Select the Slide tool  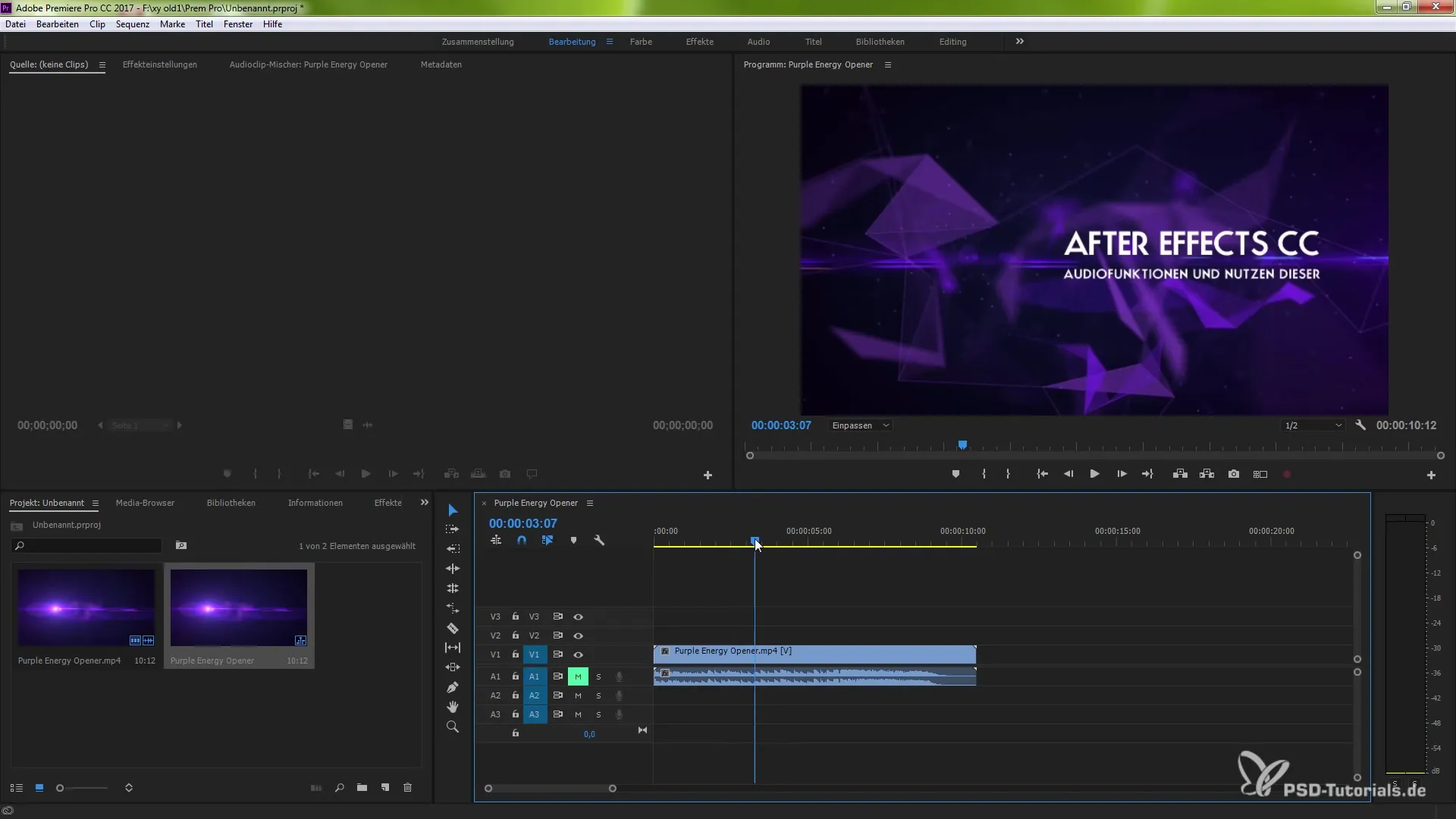453,667
